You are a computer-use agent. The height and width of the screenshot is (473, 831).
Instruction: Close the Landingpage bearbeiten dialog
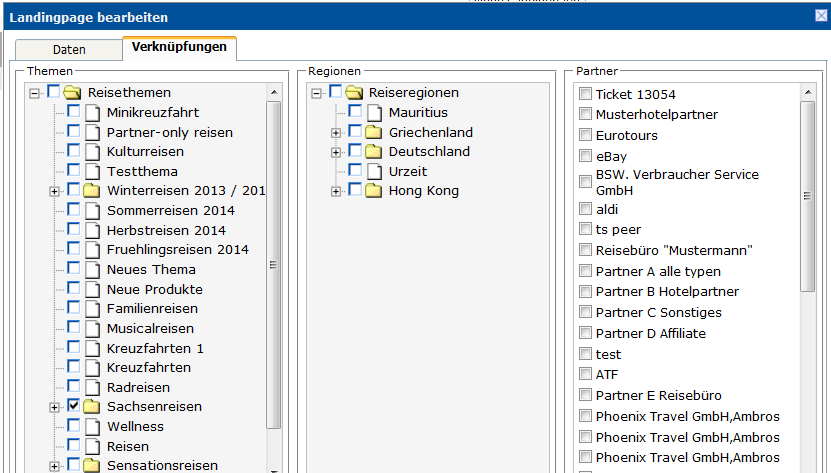[821, 17]
